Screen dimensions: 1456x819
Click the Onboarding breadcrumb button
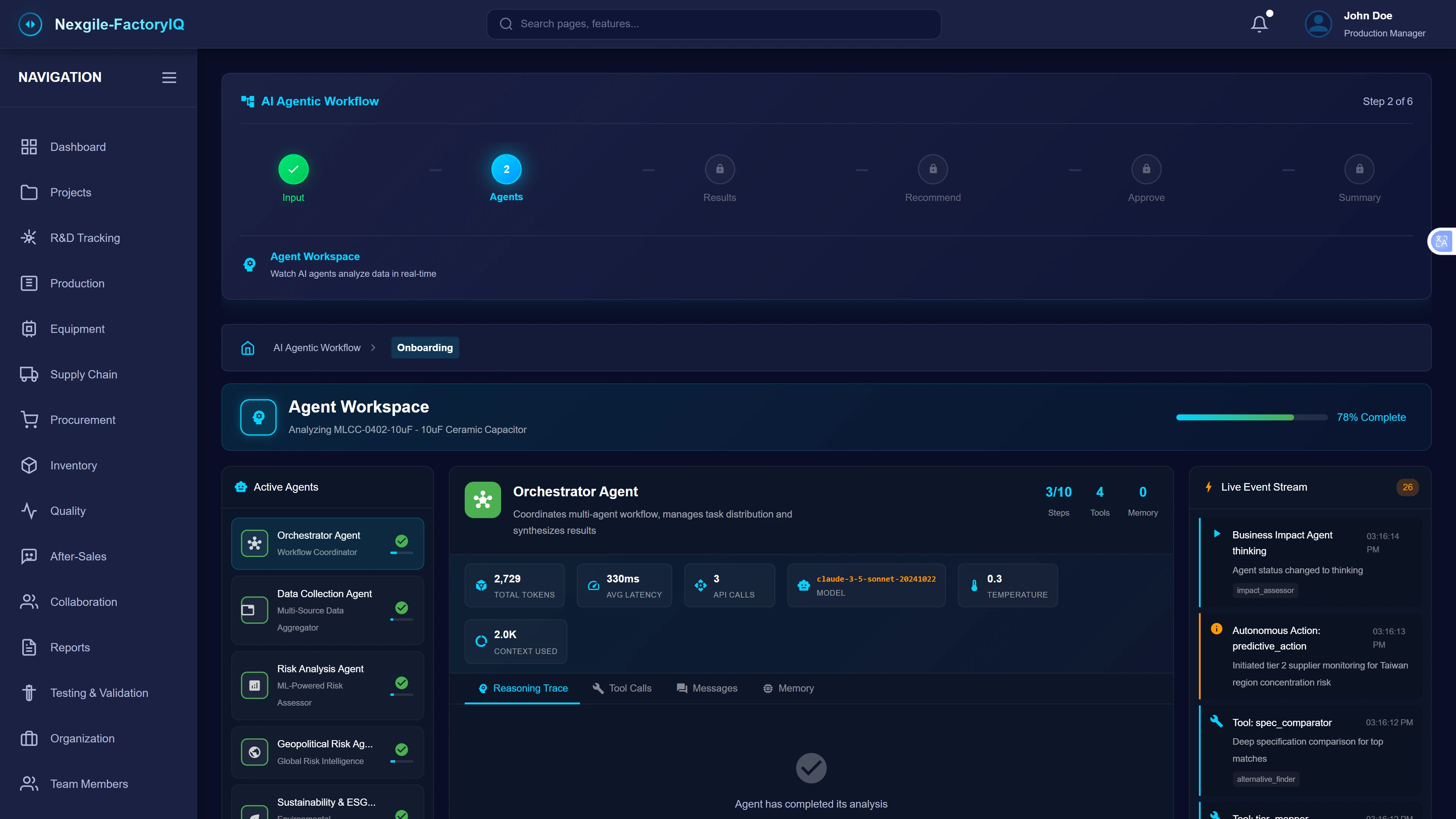click(x=425, y=348)
